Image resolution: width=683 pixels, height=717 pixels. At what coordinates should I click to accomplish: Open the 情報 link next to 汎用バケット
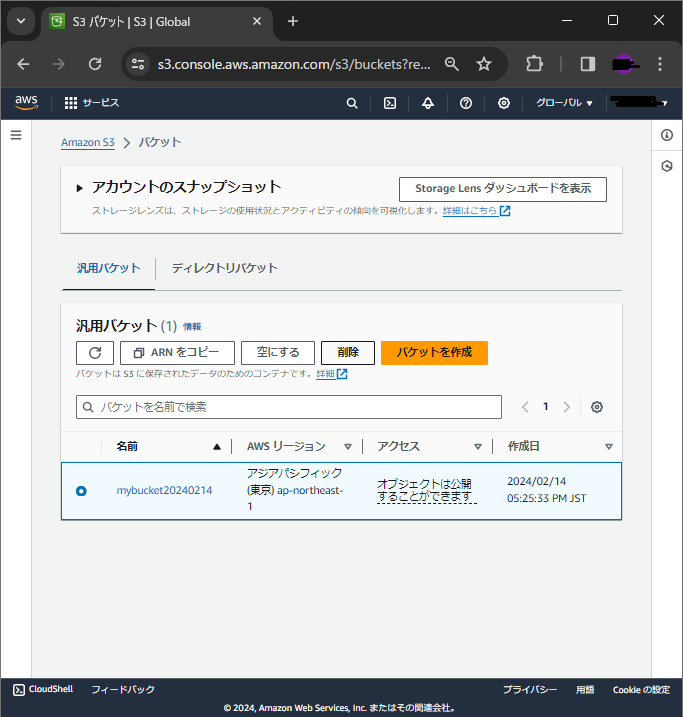coord(192,326)
